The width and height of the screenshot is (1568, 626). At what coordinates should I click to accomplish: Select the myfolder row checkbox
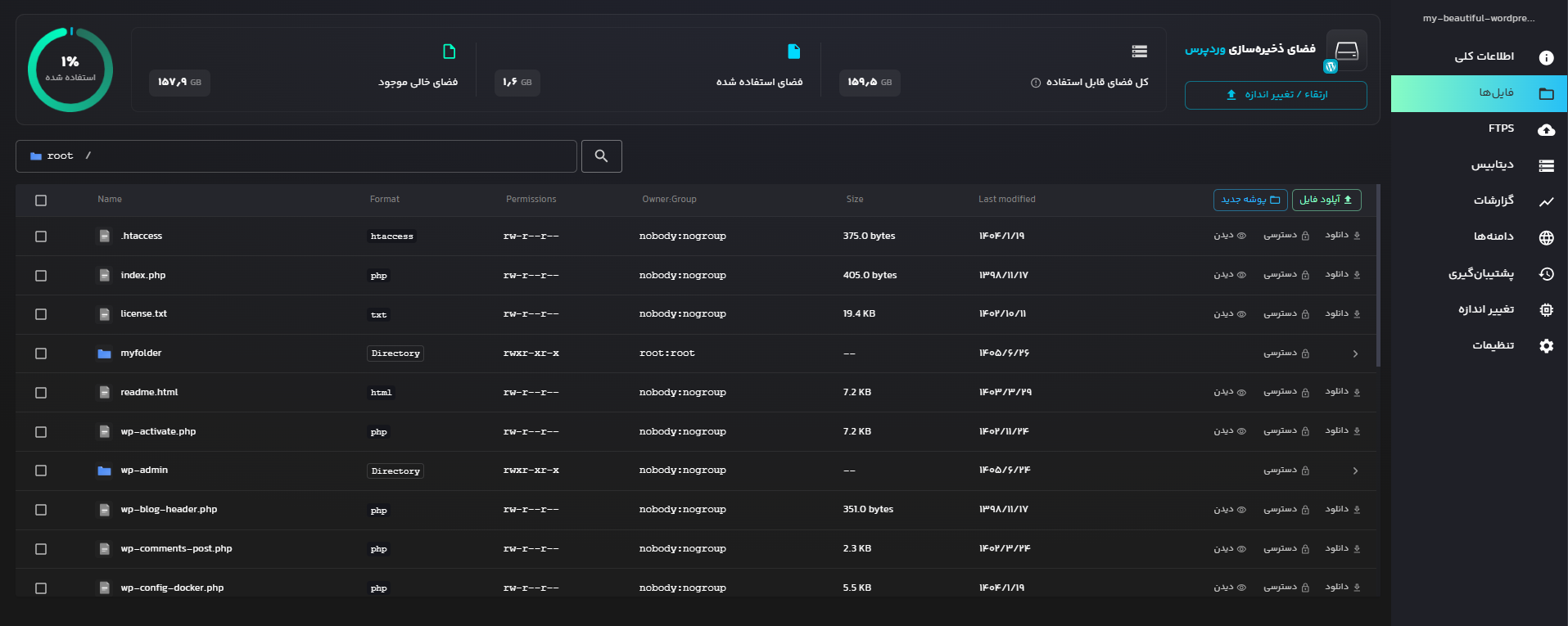tap(41, 354)
